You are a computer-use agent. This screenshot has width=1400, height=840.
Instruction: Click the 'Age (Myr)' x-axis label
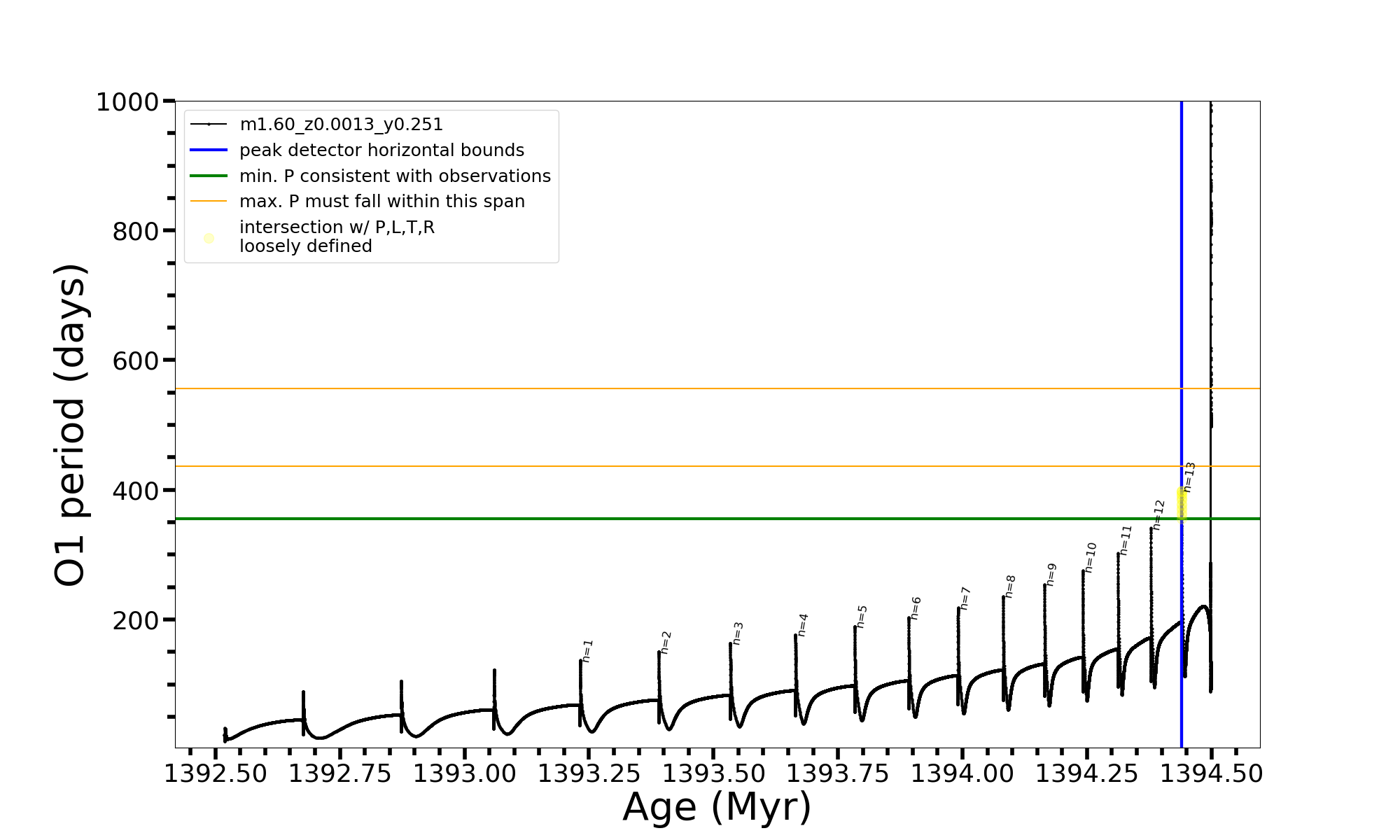[x=717, y=807]
